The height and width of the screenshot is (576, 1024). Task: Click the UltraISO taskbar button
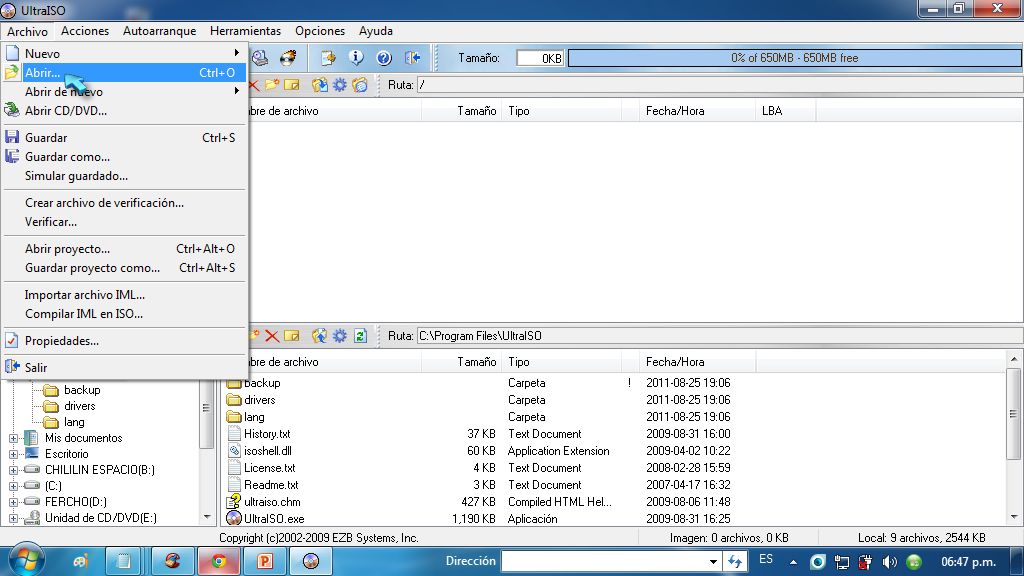click(310, 561)
